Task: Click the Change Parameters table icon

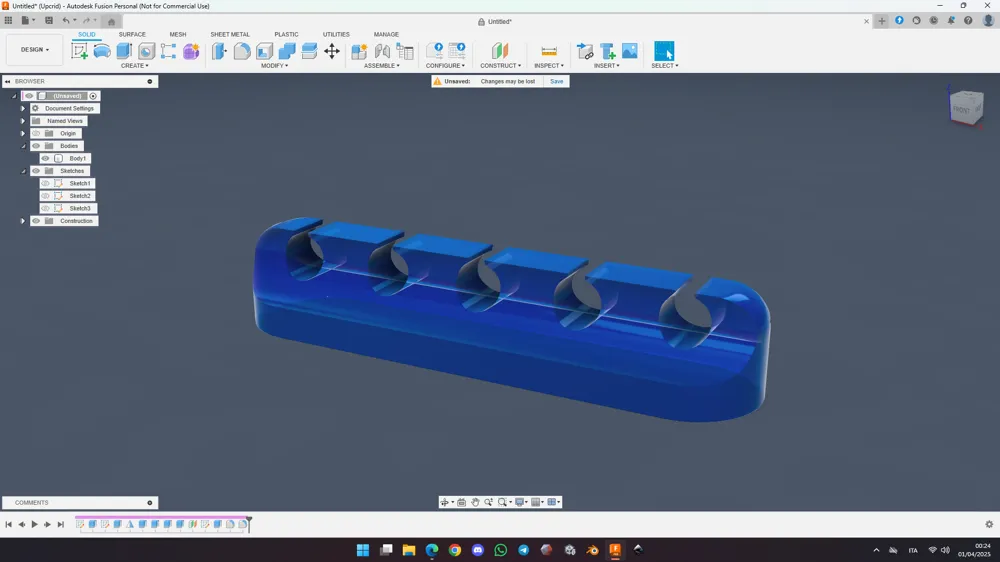Action: coord(405,51)
